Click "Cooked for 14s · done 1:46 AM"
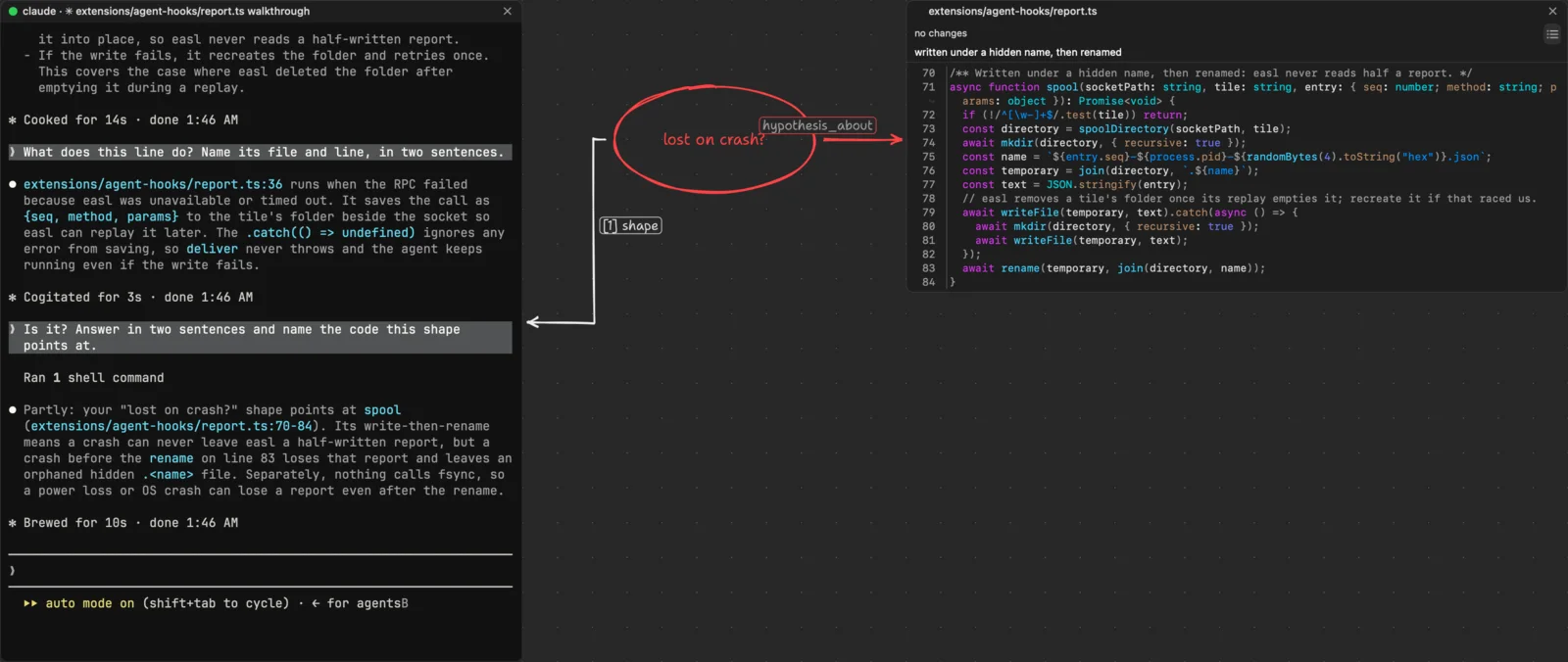 (123, 120)
